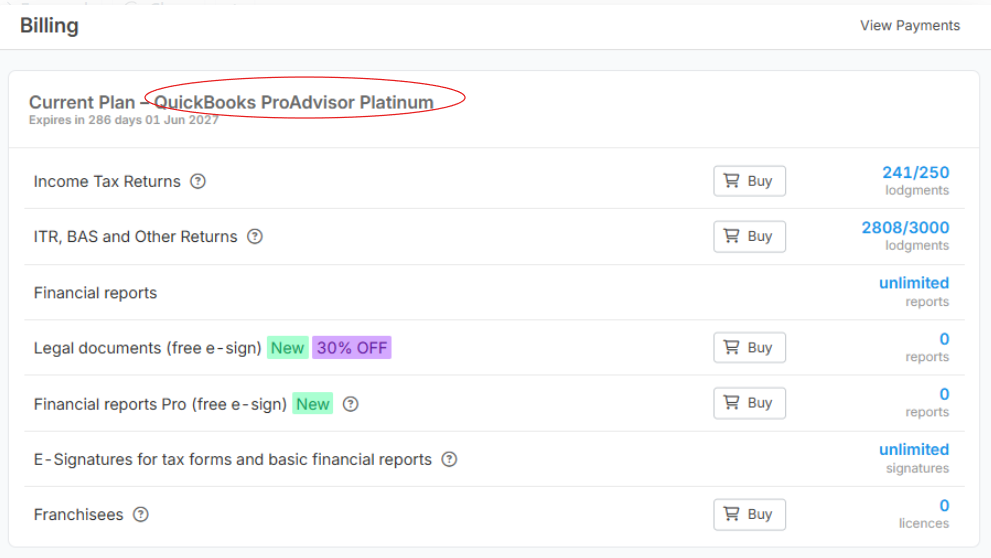Viewport: 991px width, 558px height.
Task: Click the 241/250 lodgments count
Action: coord(916,173)
